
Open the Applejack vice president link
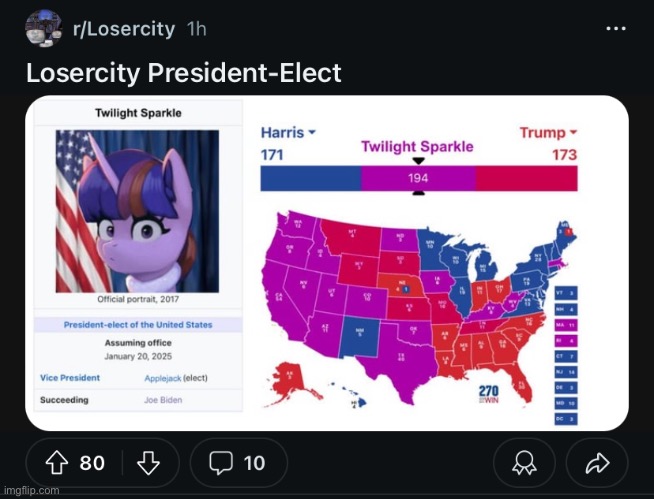pyautogui.click(x=163, y=378)
